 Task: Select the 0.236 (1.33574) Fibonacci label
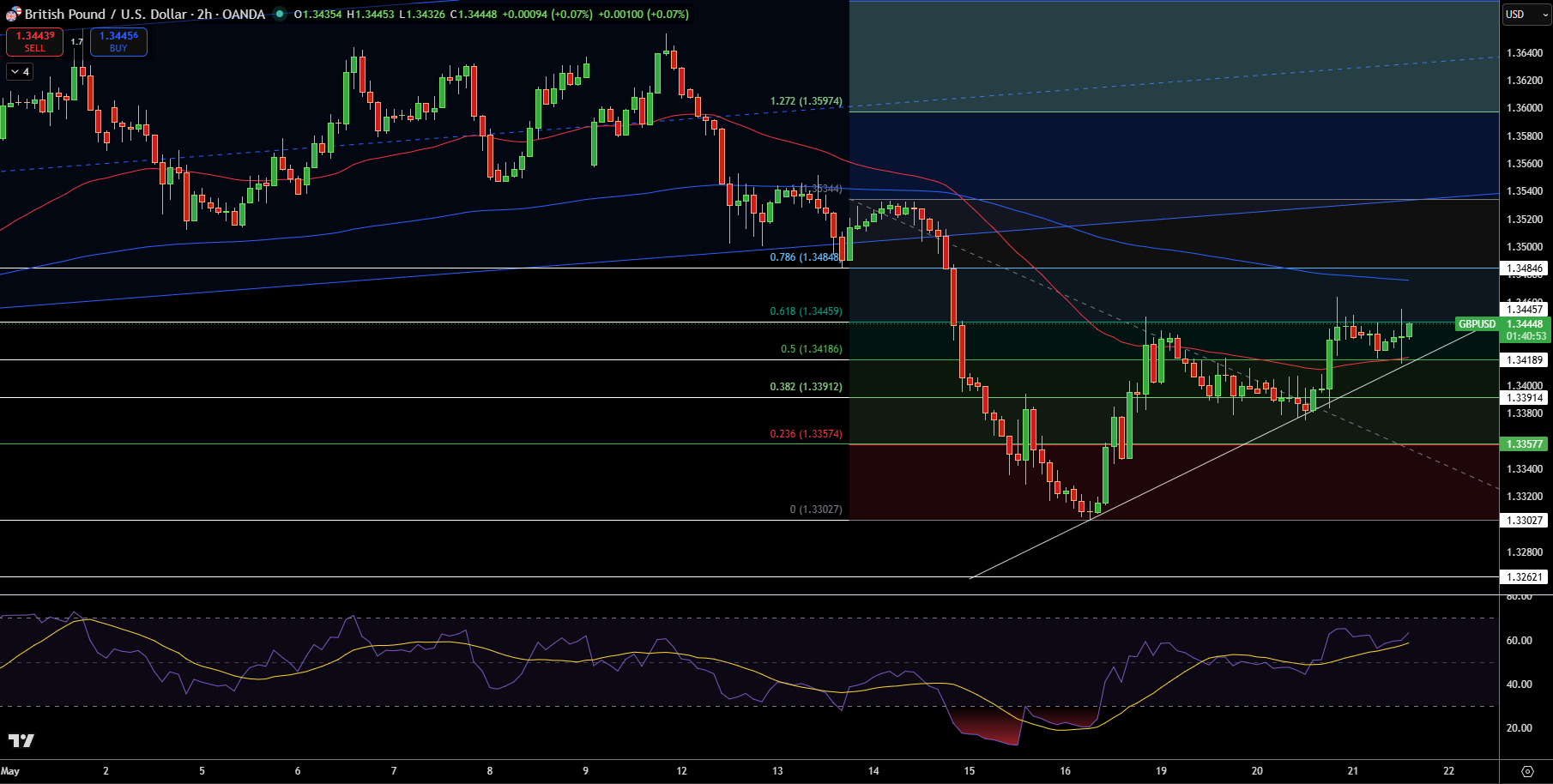pos(807,434)
